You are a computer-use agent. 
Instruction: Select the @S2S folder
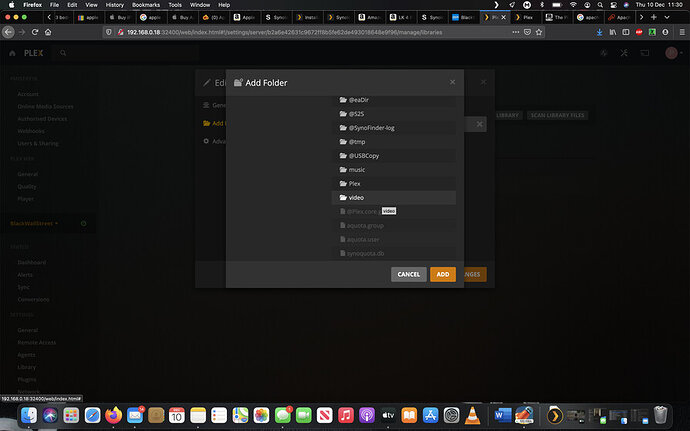(393, 114)
